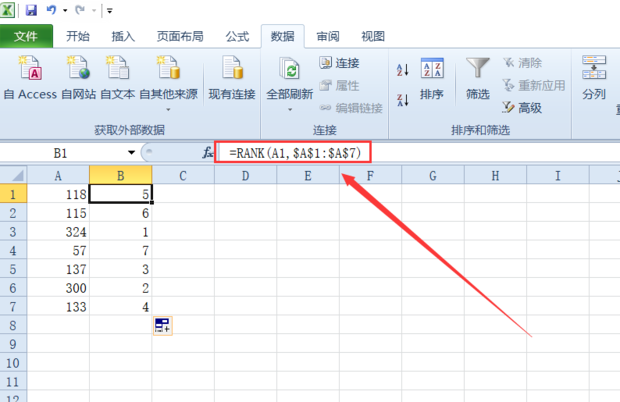620x402 pixels.
Task: Open 现有连接 dialog
Action: [x=232, y=78]
